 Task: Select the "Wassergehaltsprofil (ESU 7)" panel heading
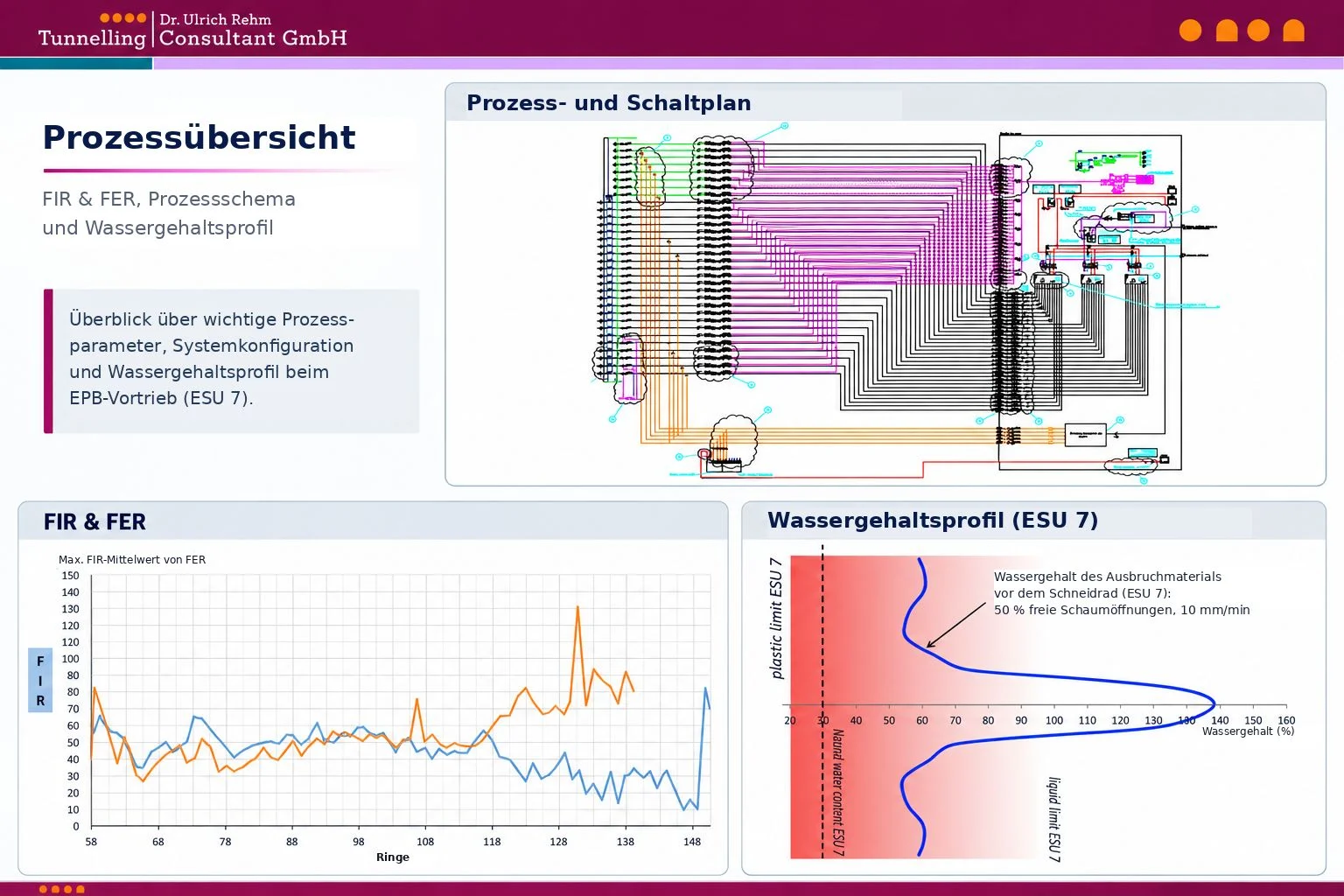(933, 521)
